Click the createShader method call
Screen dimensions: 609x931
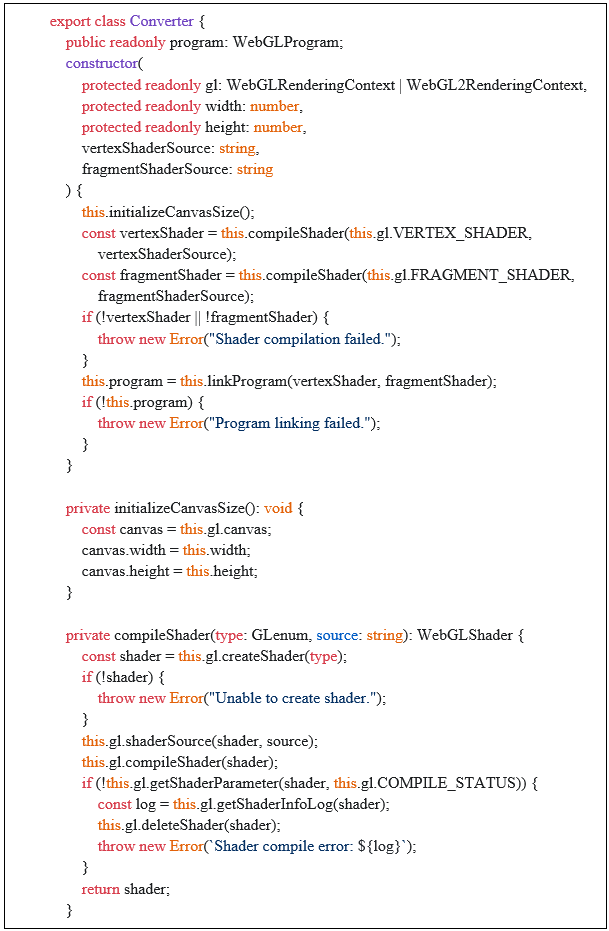pyautogui.click(x=252, y=656)
